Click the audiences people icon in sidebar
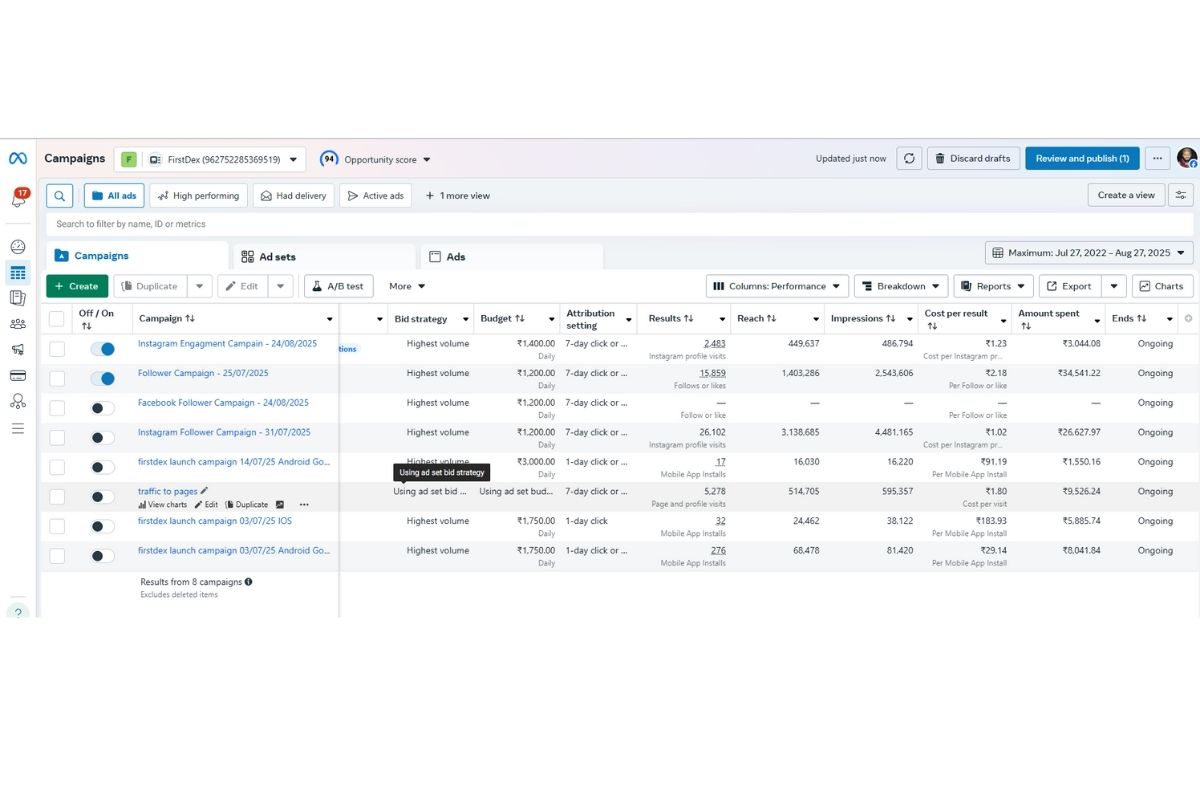This screenshot has width=1200, height=800. point(18,324)
